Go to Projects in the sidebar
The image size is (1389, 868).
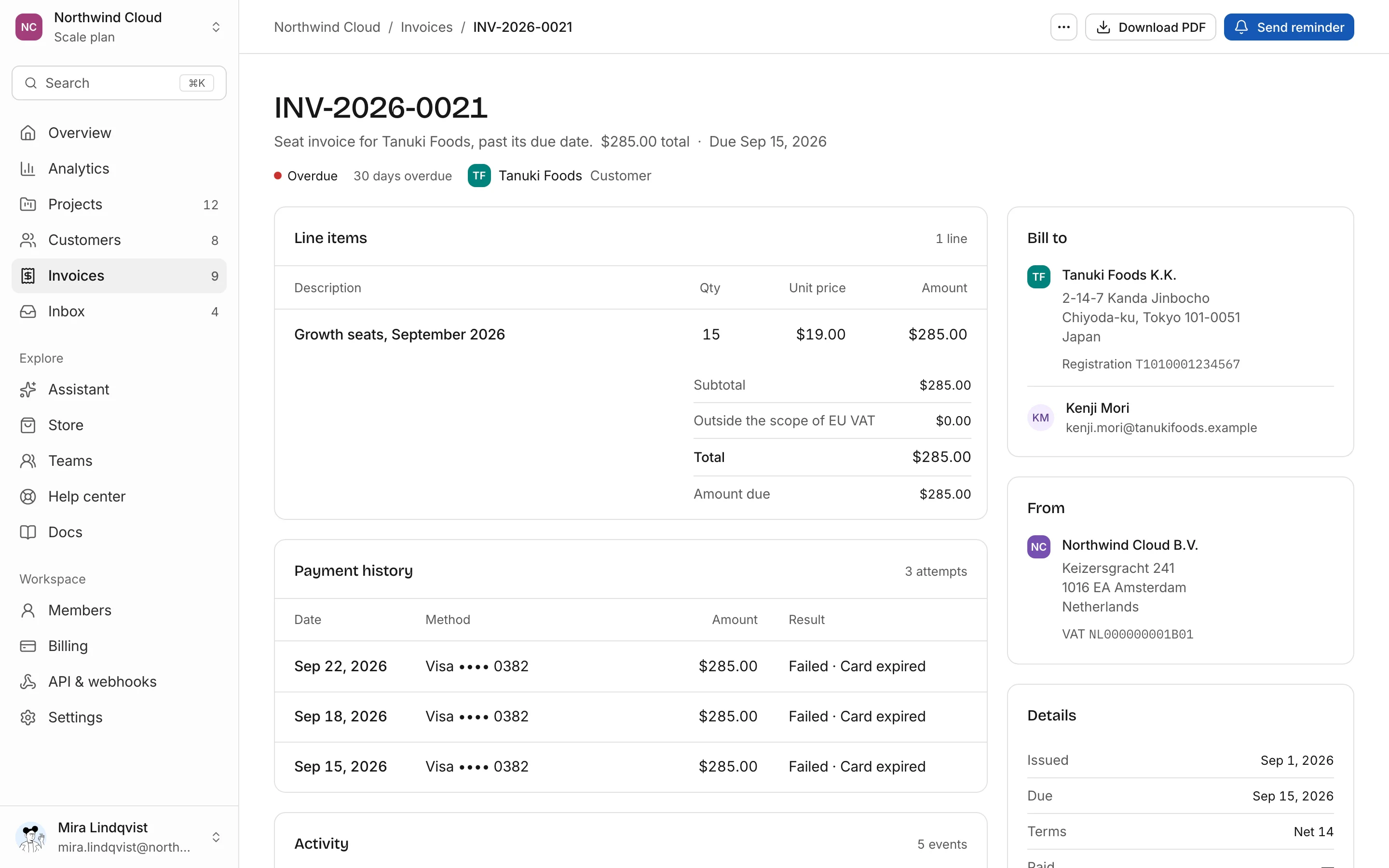click(119, 204)
